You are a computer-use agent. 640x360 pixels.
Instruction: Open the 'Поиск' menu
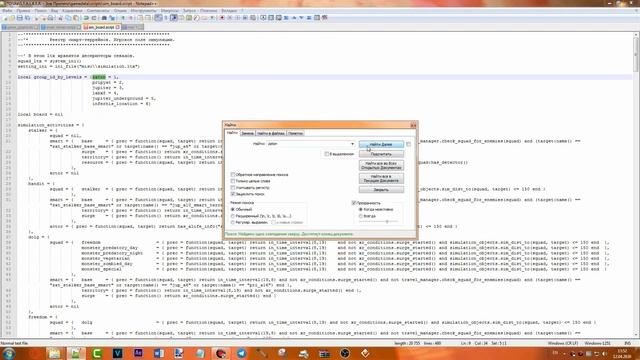pos(40,11)
